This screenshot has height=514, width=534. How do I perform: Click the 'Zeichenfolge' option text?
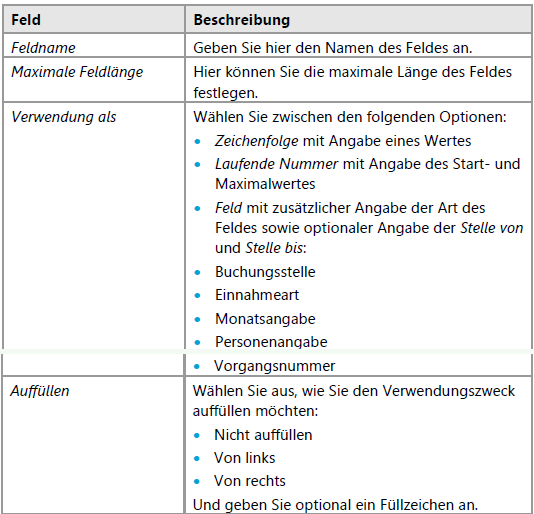tap(256, 141)
